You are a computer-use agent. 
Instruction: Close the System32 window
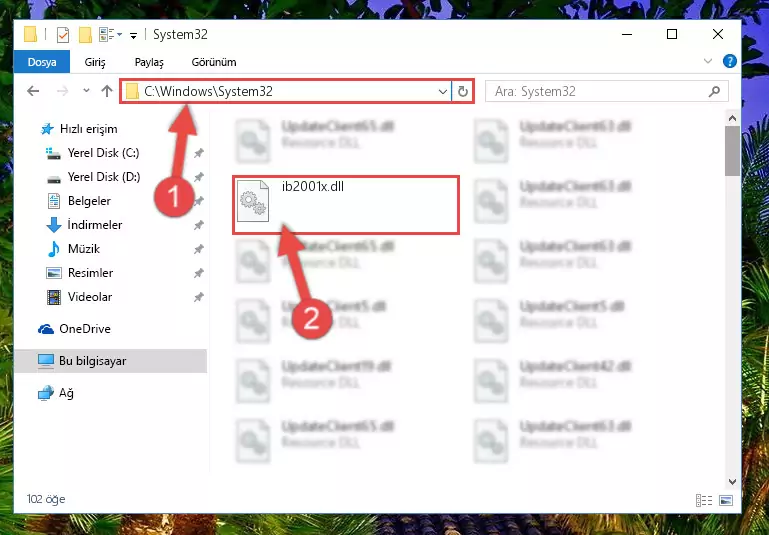coord(718,34)
